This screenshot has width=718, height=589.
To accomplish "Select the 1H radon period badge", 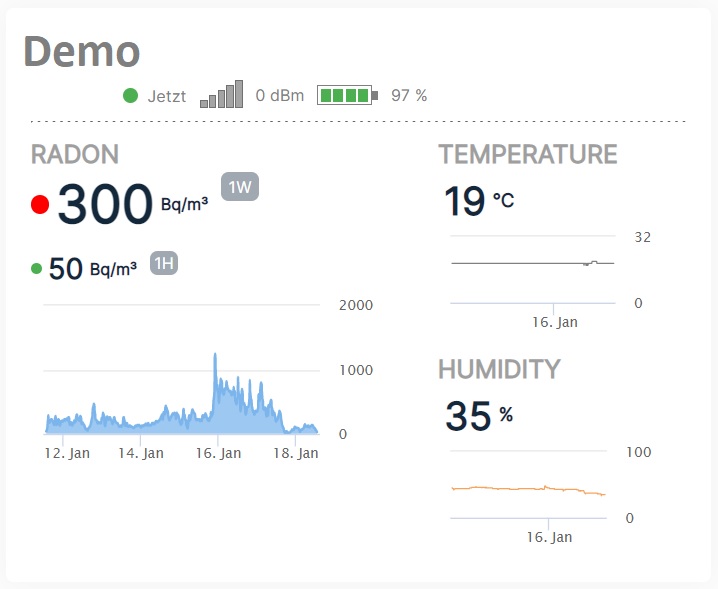I will tap(164, 264).
